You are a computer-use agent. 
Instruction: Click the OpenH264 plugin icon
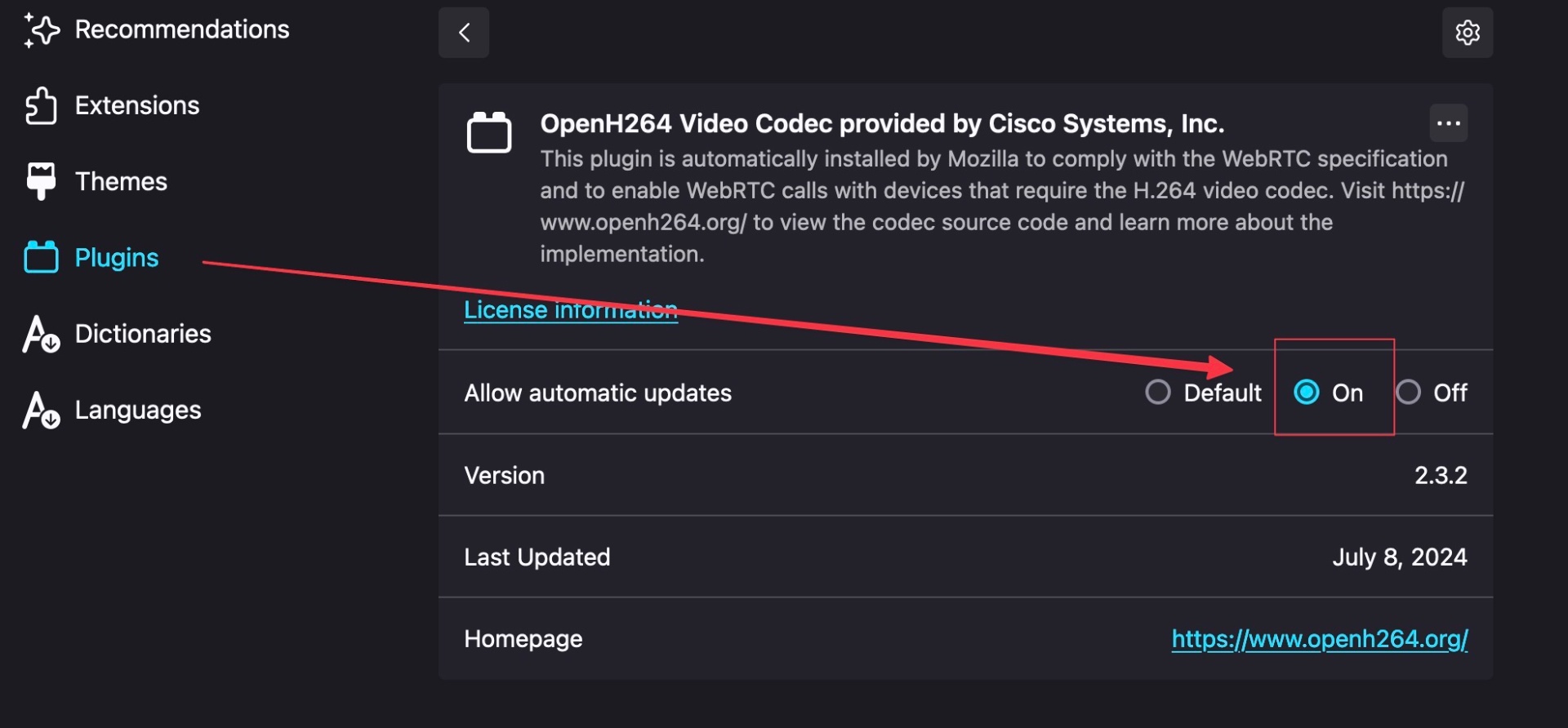point(489,132)
